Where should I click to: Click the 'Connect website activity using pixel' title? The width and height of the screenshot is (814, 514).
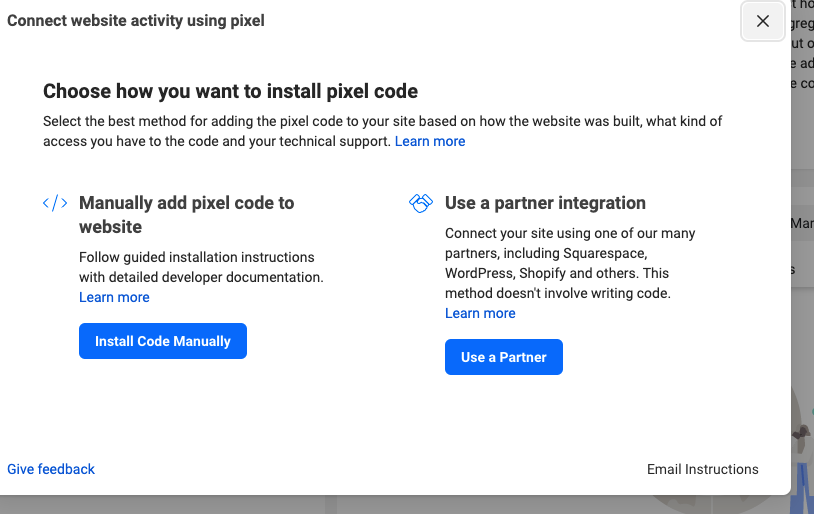(x=136, y=20)
